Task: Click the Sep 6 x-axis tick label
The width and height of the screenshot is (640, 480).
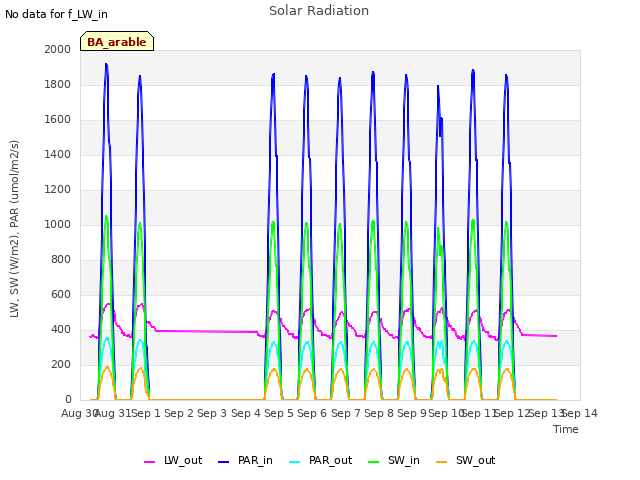Action: pyautogui.click(x=312, y=413)
